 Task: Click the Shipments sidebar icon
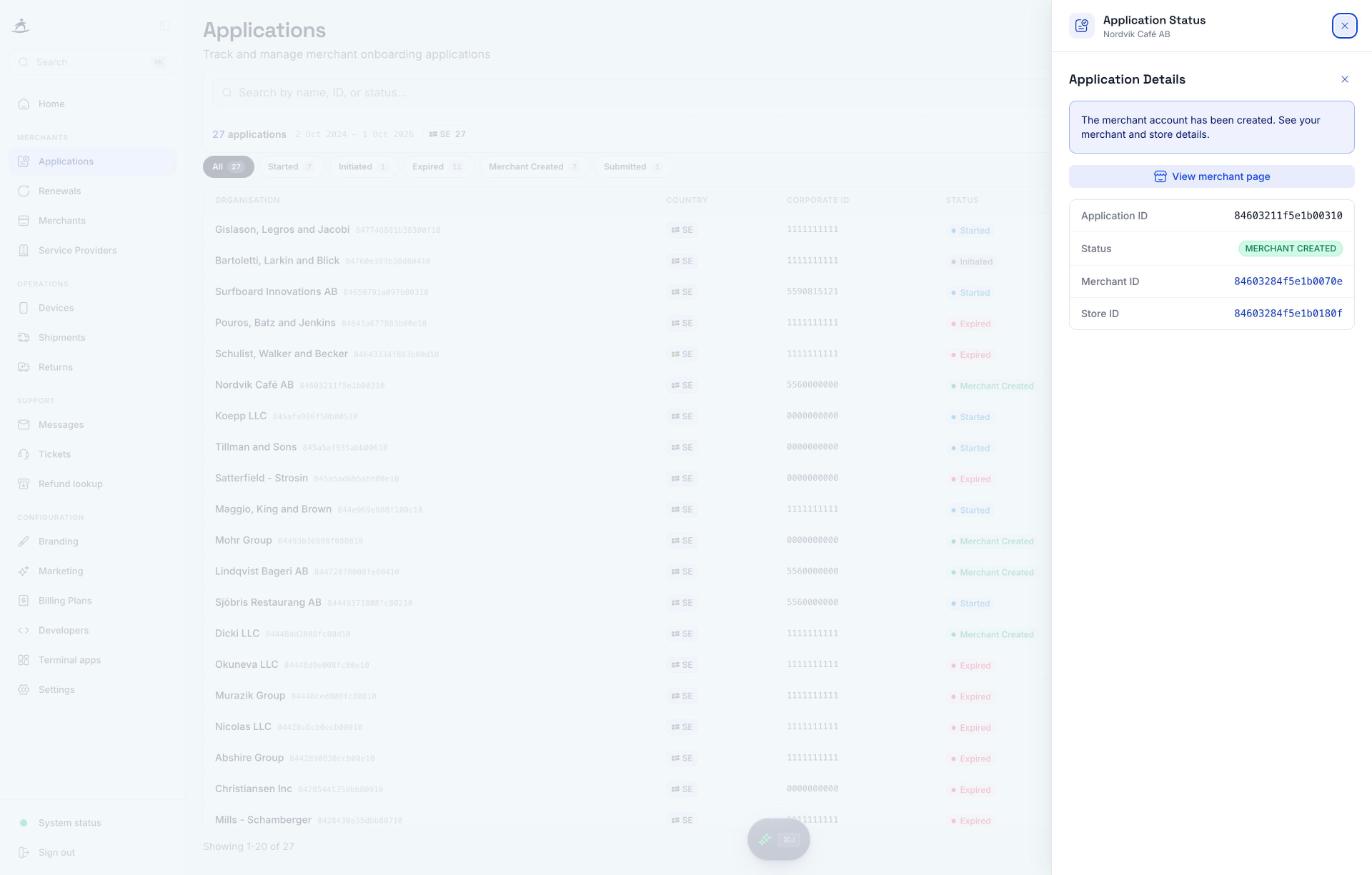pos(24,338)
